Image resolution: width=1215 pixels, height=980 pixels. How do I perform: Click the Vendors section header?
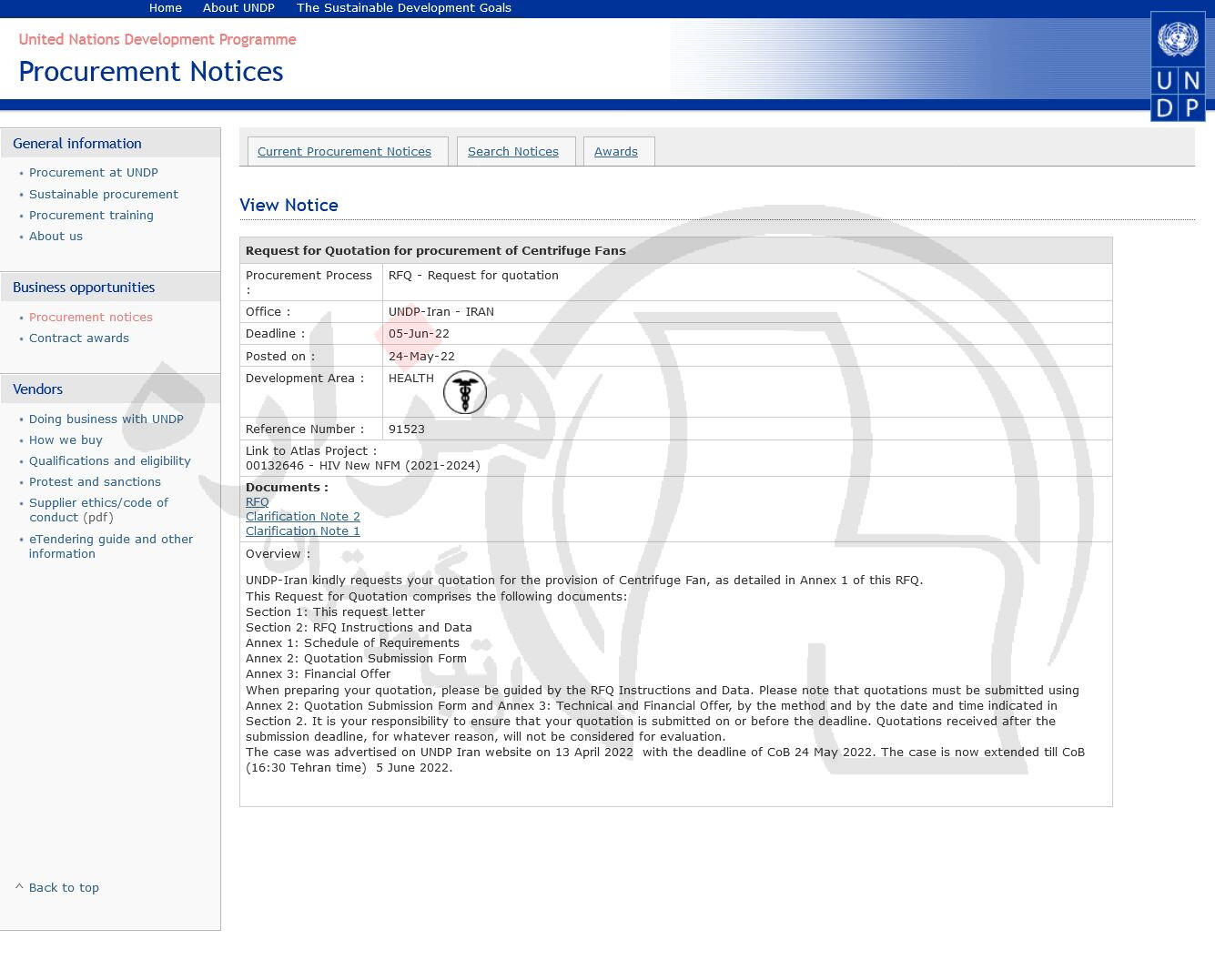click(38, 389)
